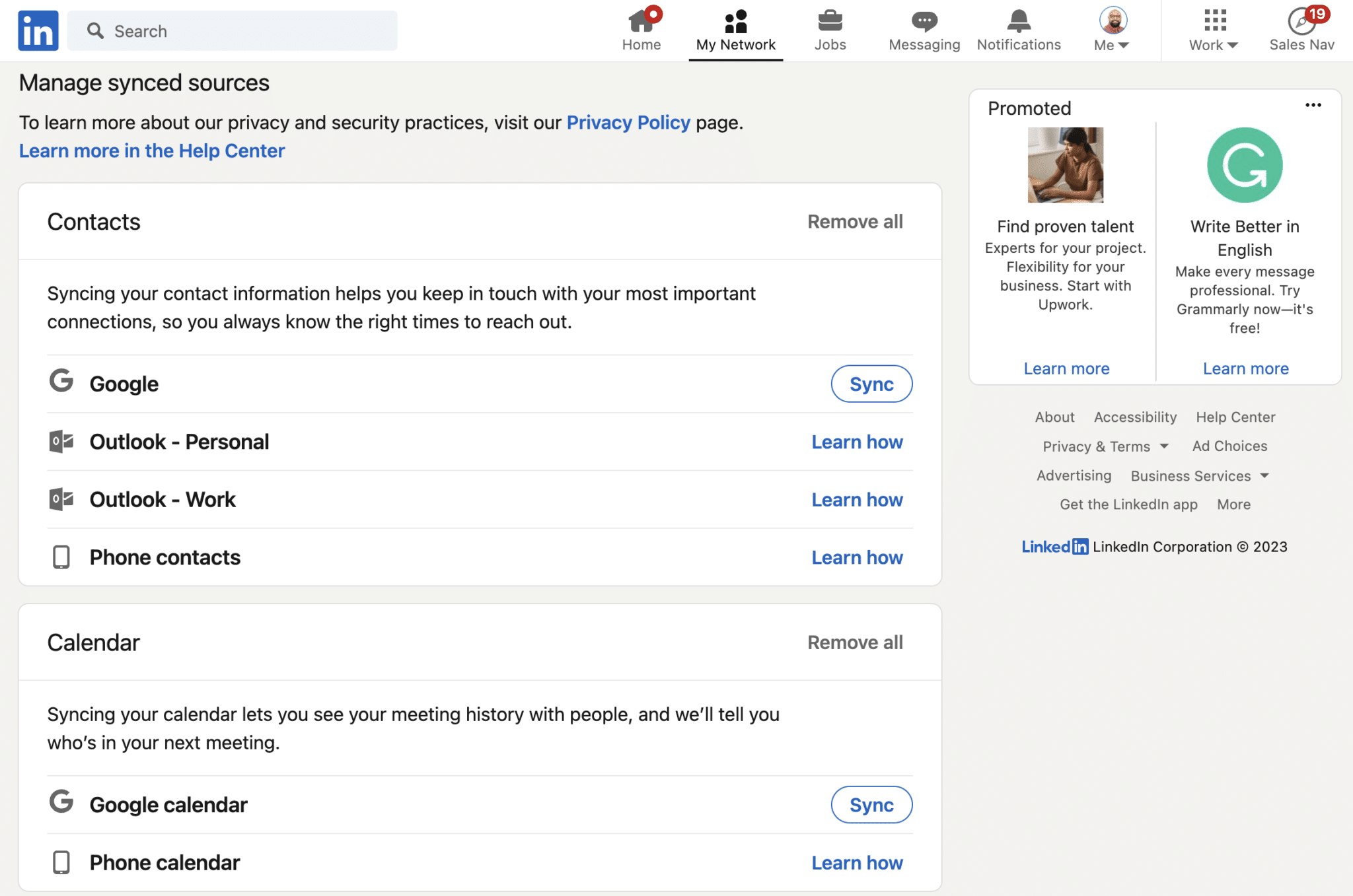Screen dimensions: 1353x896
Task: Click the Phone calendar device icon
Action: [61, 862]
